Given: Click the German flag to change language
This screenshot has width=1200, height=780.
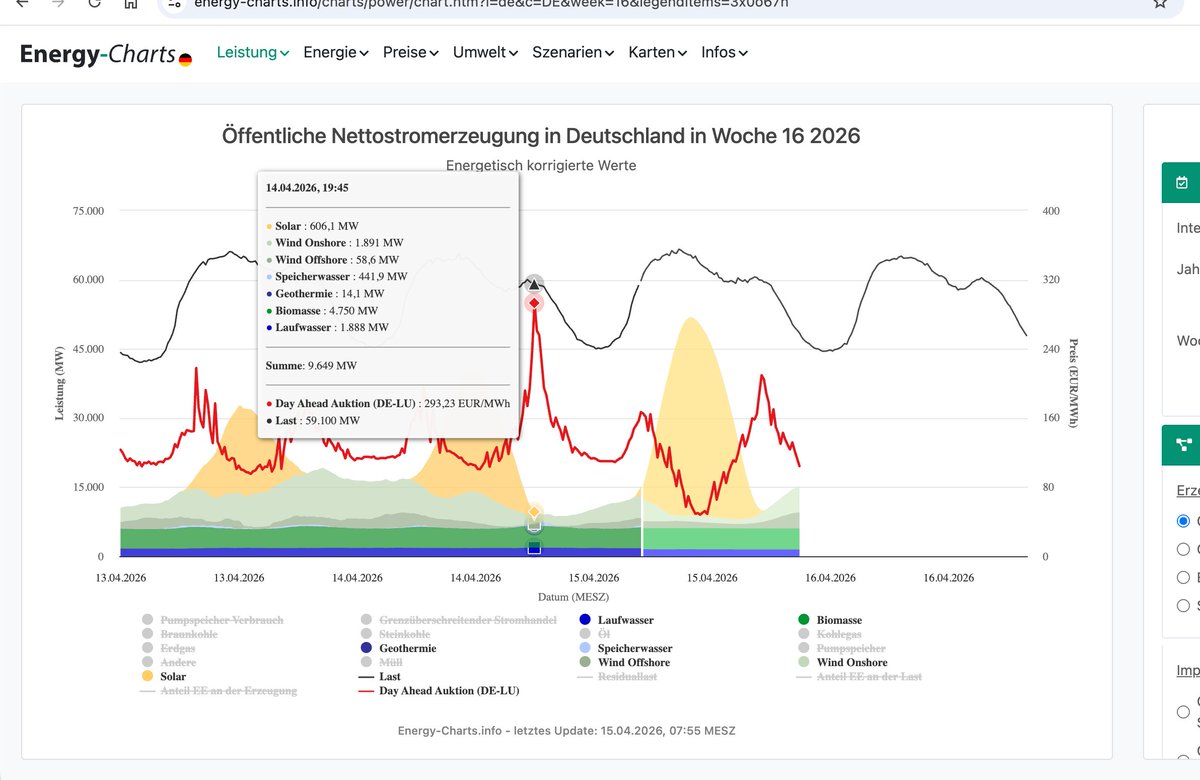Looking at the screenshot, I should pyautogui.click(x=185, y=60).
